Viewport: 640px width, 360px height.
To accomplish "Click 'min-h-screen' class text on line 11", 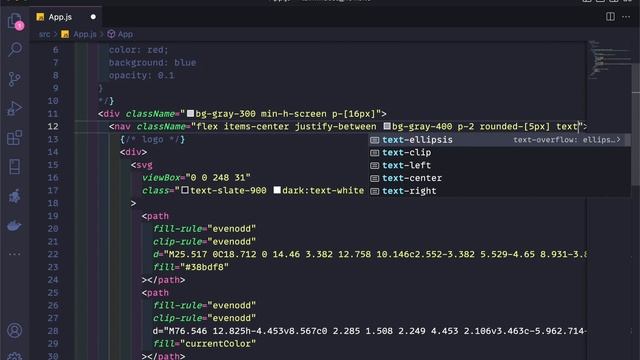I will (x=293, y=113).
